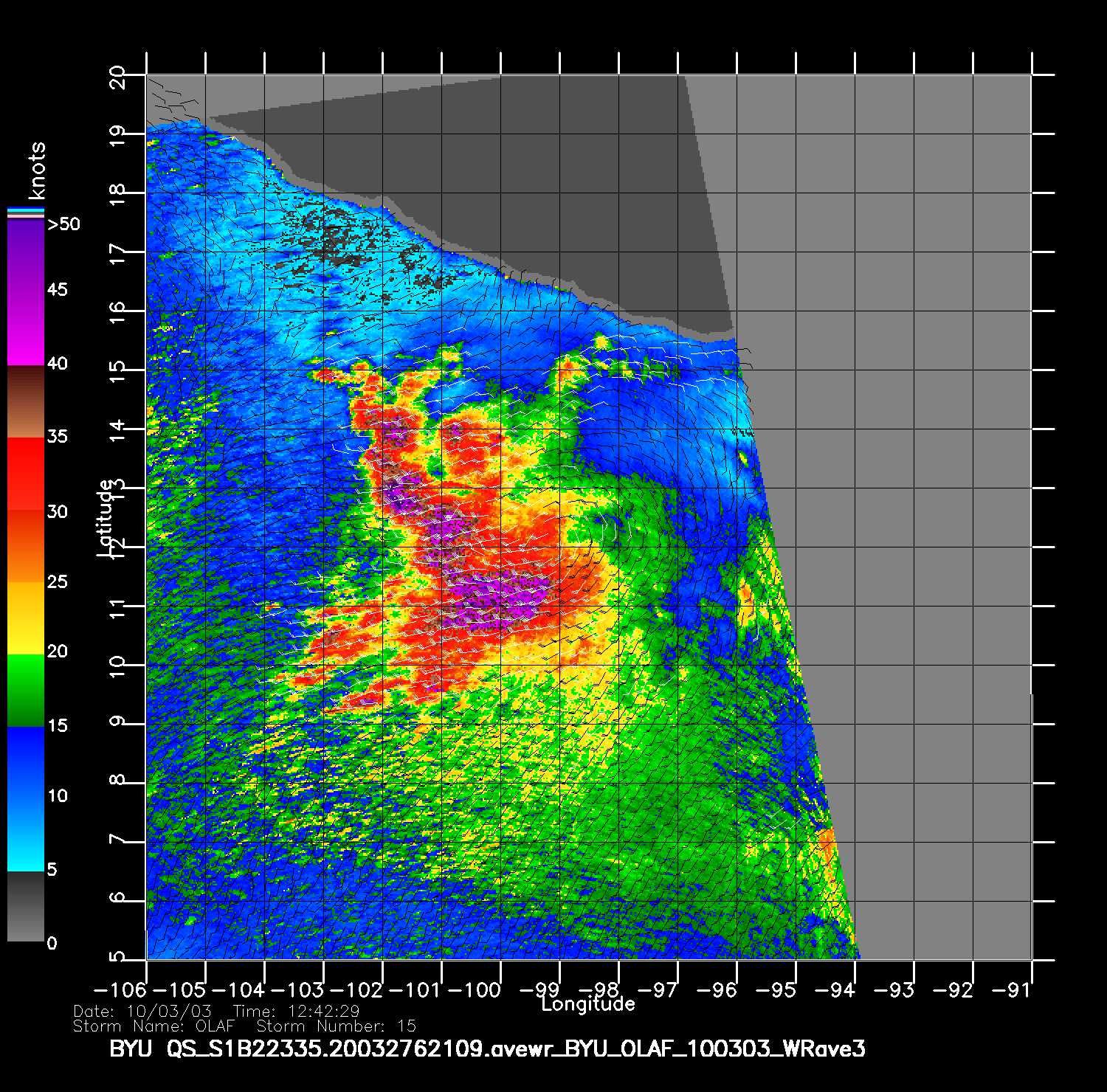
Task: Click the 'Longitude' axis title
Action: click(587, 1004)
